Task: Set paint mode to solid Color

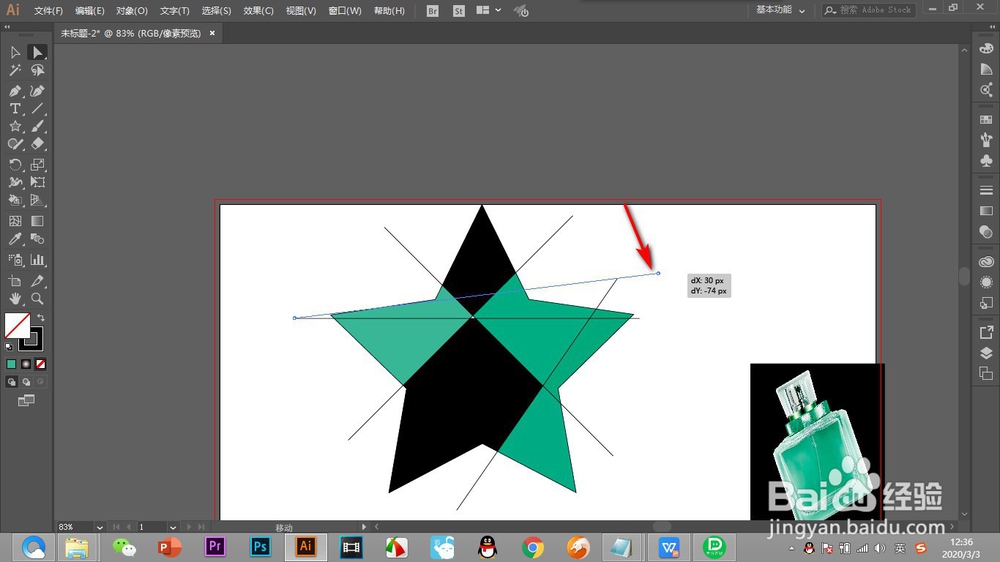Action: click(11, 364)
